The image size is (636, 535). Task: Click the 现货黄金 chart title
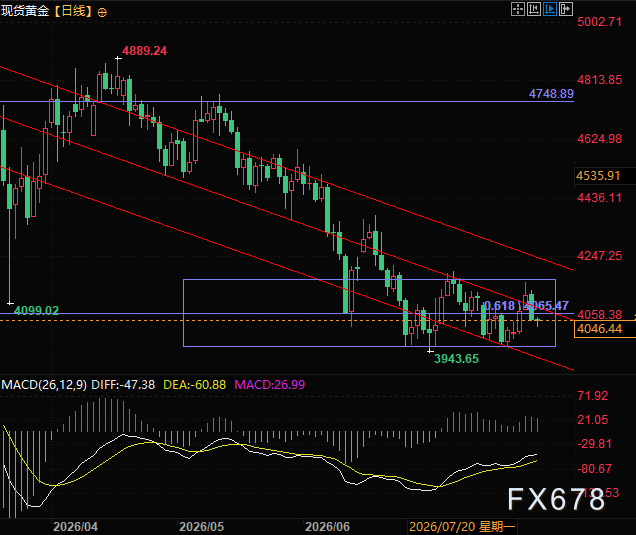(25, 11)
